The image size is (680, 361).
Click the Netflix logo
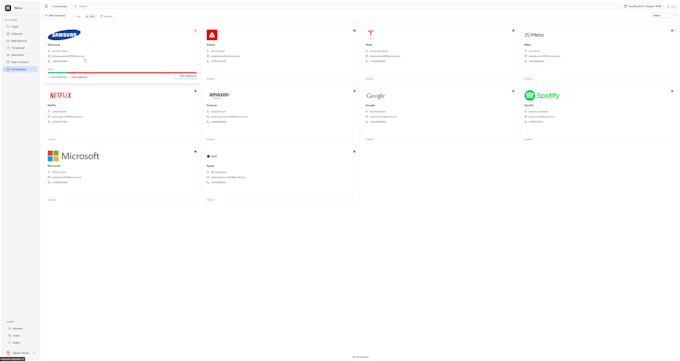pyautogui.click(x=60, y=95)
